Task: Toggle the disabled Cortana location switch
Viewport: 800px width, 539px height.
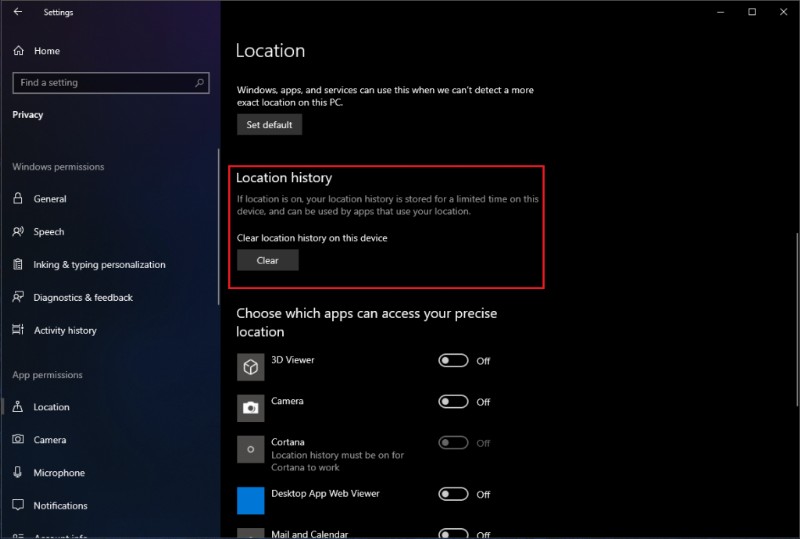Action: point(453,443)
